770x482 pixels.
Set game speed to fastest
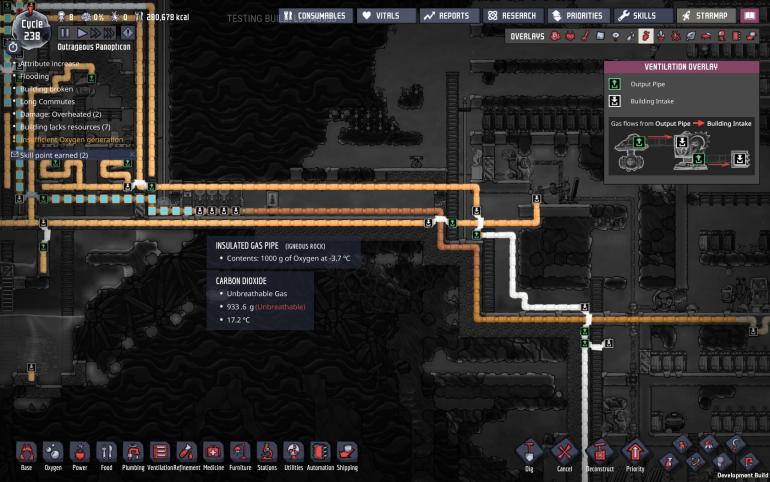click(x=109, y=33)
